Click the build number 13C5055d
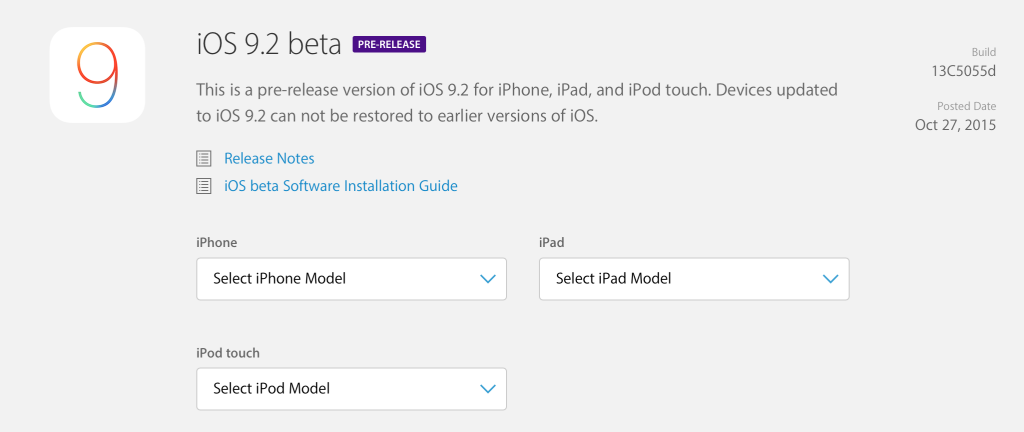Image resolution: width=1024 pixels, height=432 pixels. [961, 70]
